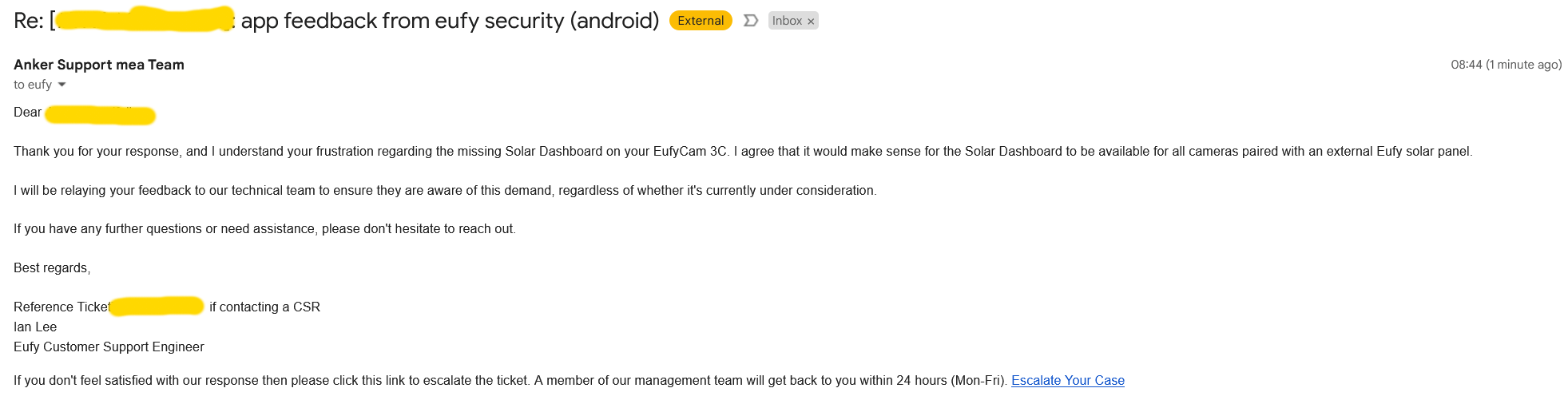Click the 'If you don't feel satisfied' sentence
The height and width of the screenshot is (400, 1568).
coord(511,380)
